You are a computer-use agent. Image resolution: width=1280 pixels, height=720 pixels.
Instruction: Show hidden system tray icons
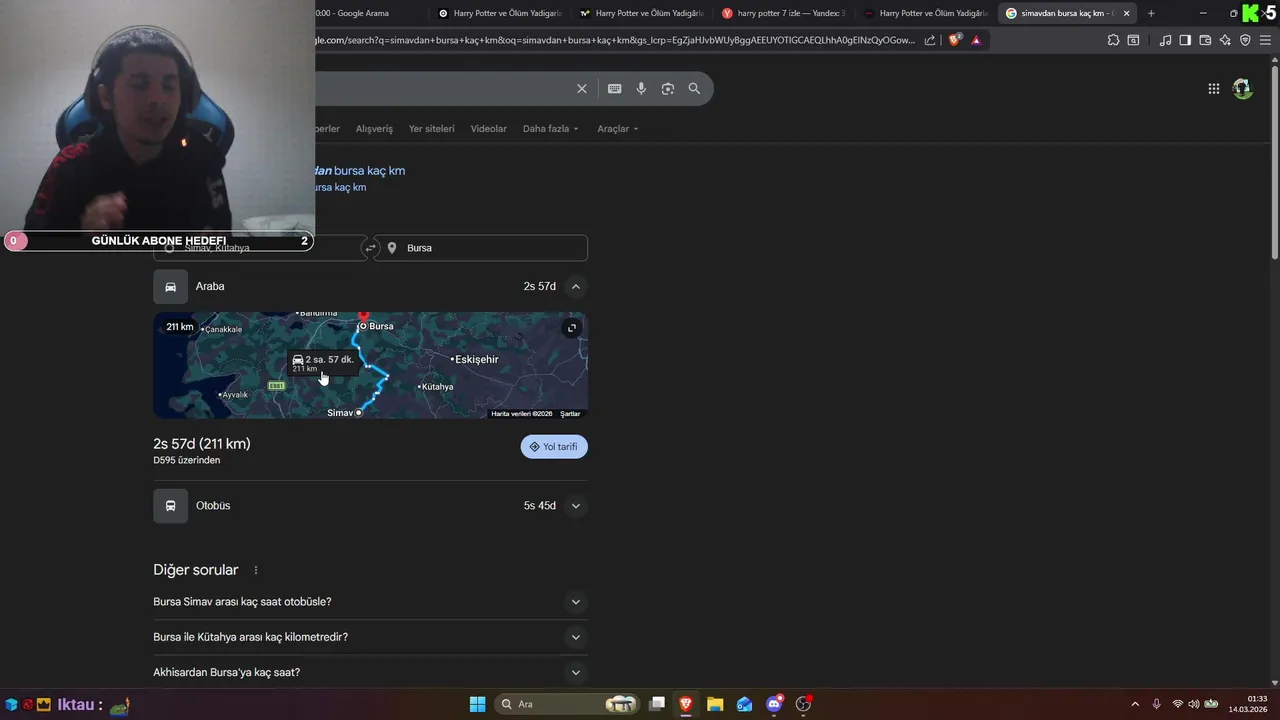(1134, 704)
